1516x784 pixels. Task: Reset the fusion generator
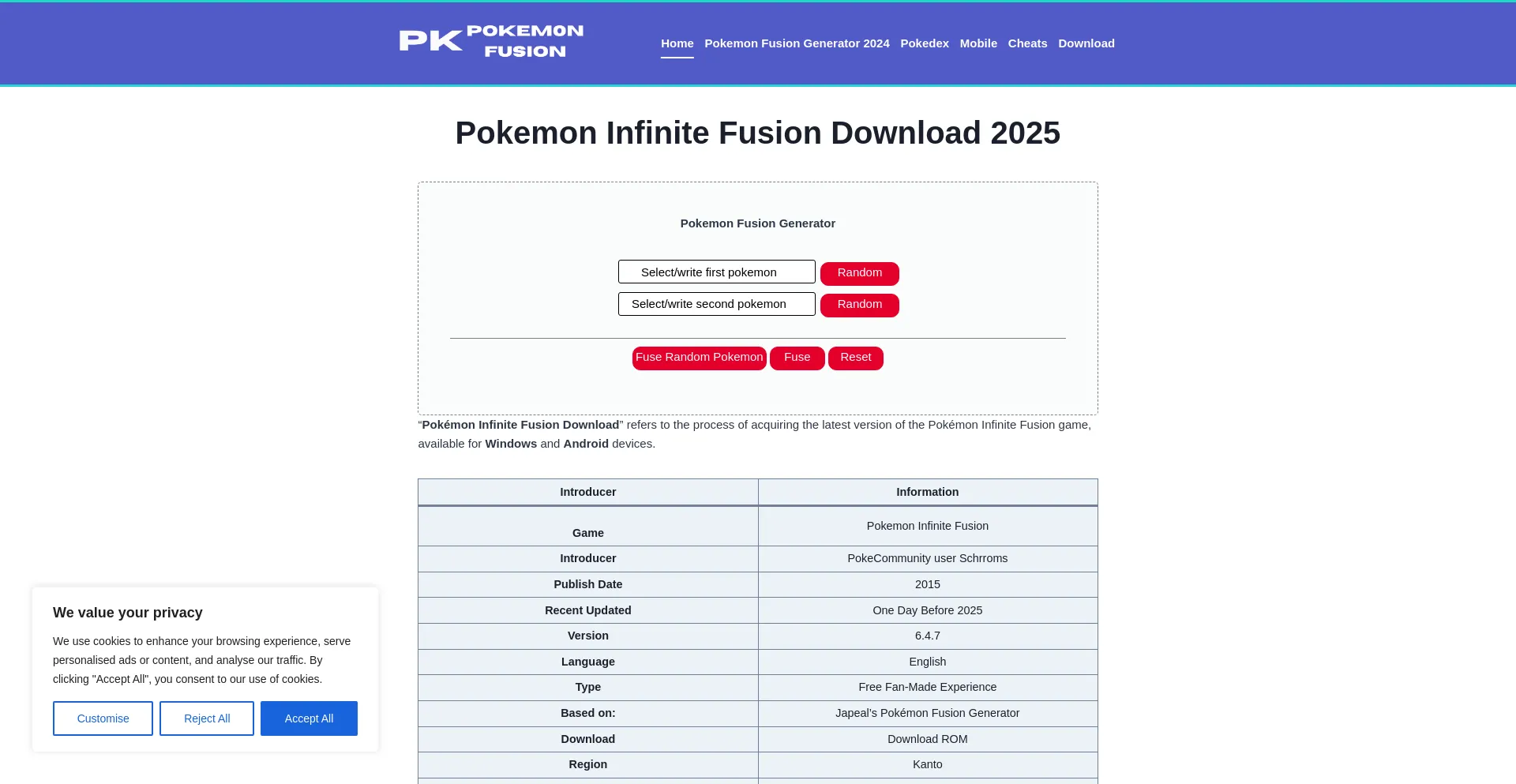pyautogui.click(x=855, y=358)
